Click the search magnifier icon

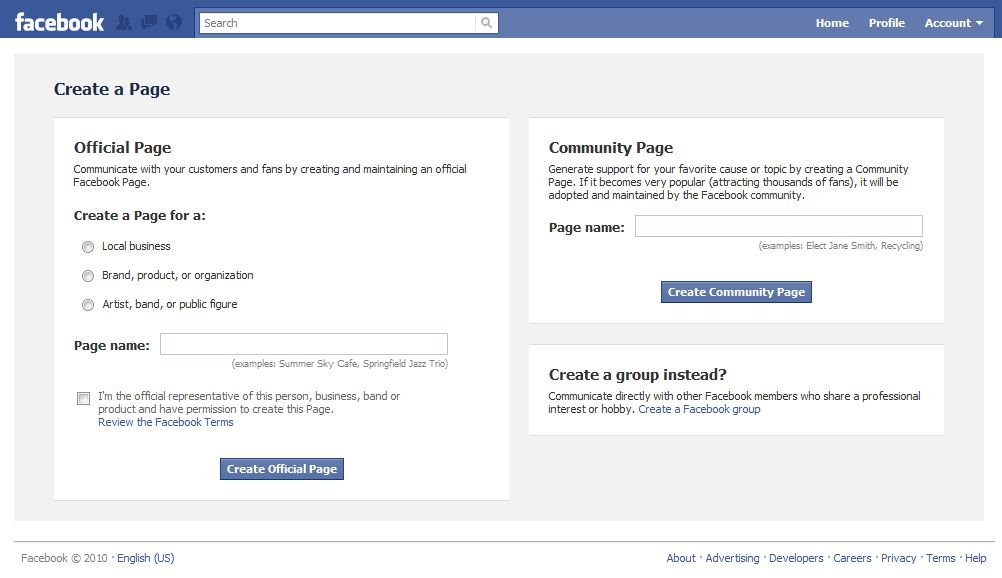point(485,21)
